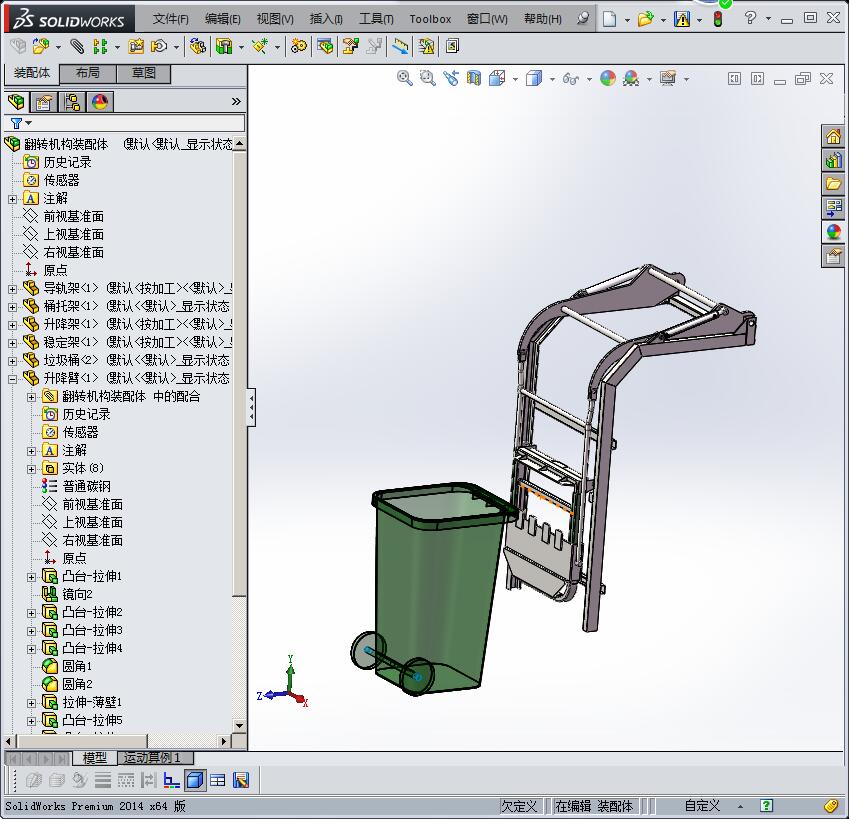Open Custom Properties icon in task pane
Screen dimensions: 849x819
click(833, 255)
